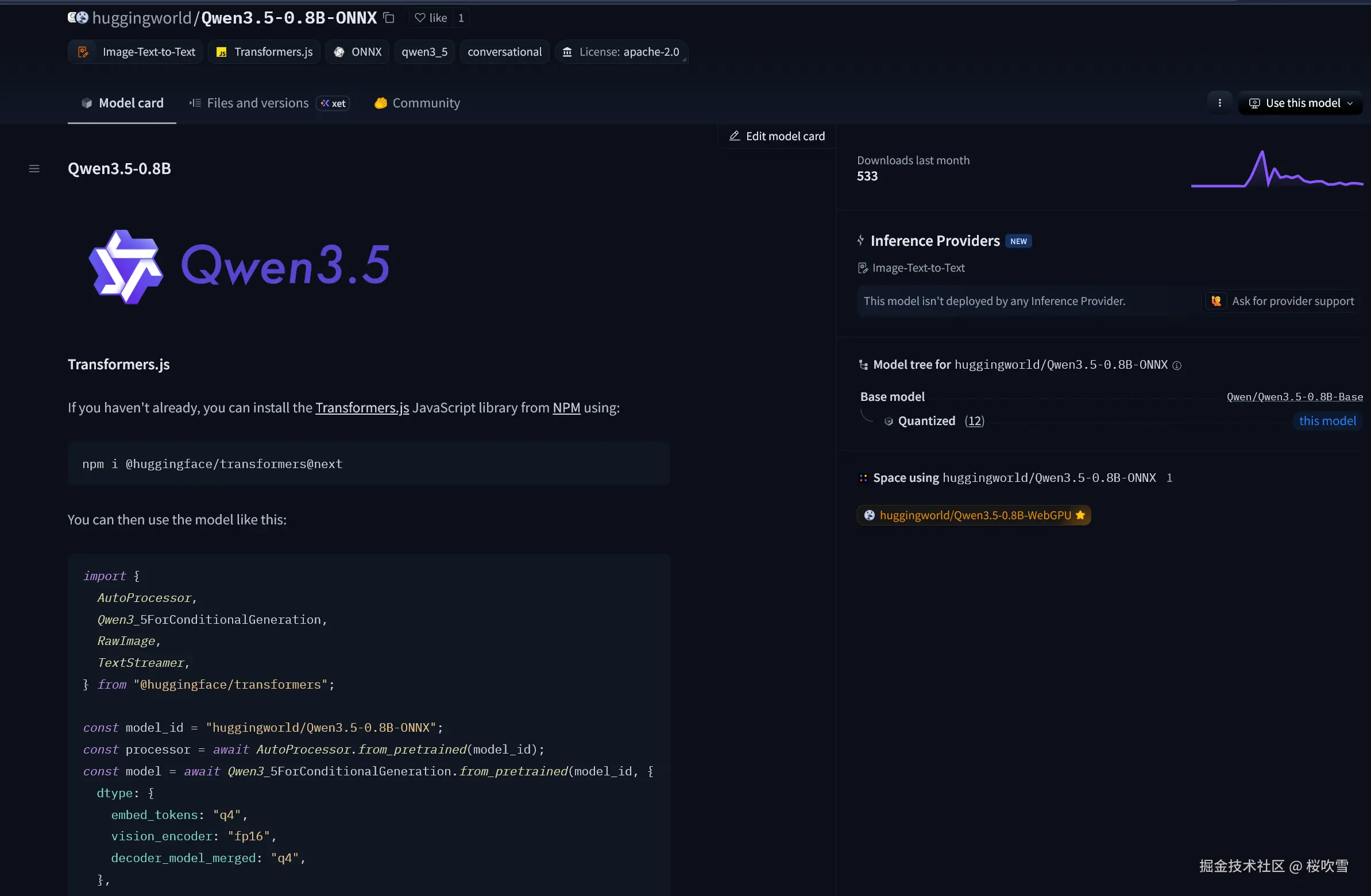The height and width of the screenshot is (896, 1371).
Task: Click Edit model card button
Action: (777, 137)
